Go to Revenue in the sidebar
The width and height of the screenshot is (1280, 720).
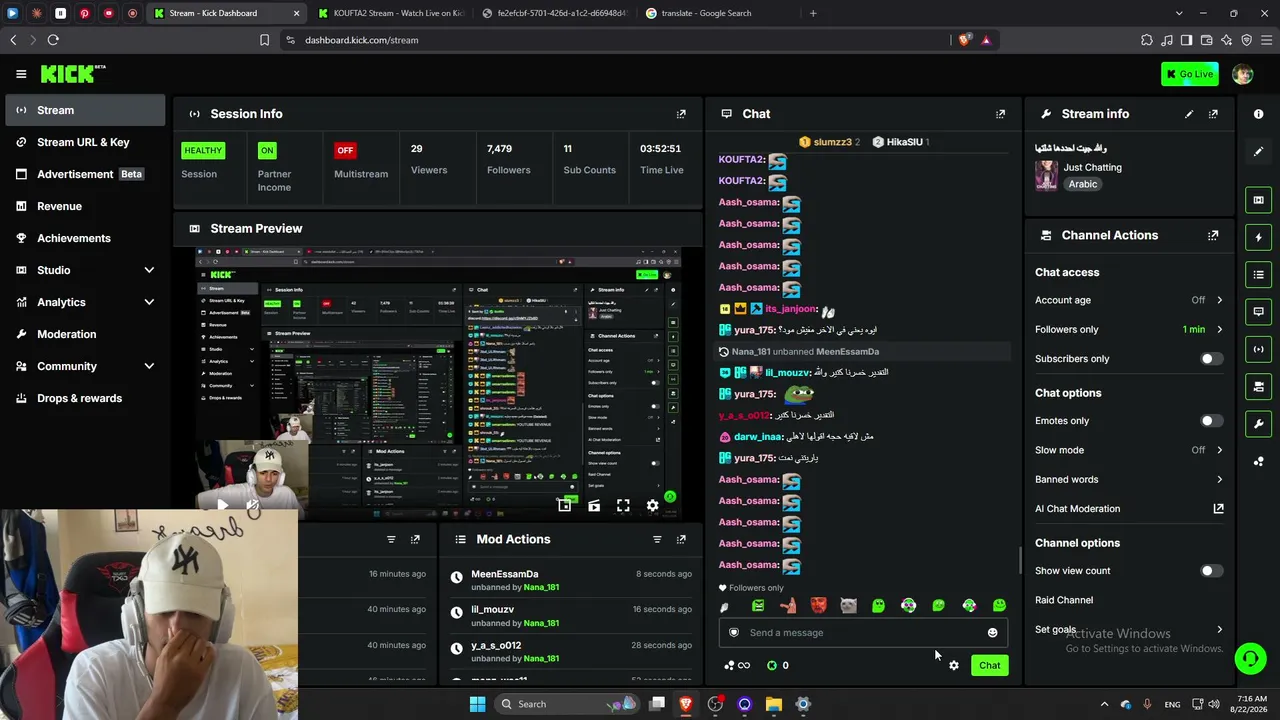point(85,206)
